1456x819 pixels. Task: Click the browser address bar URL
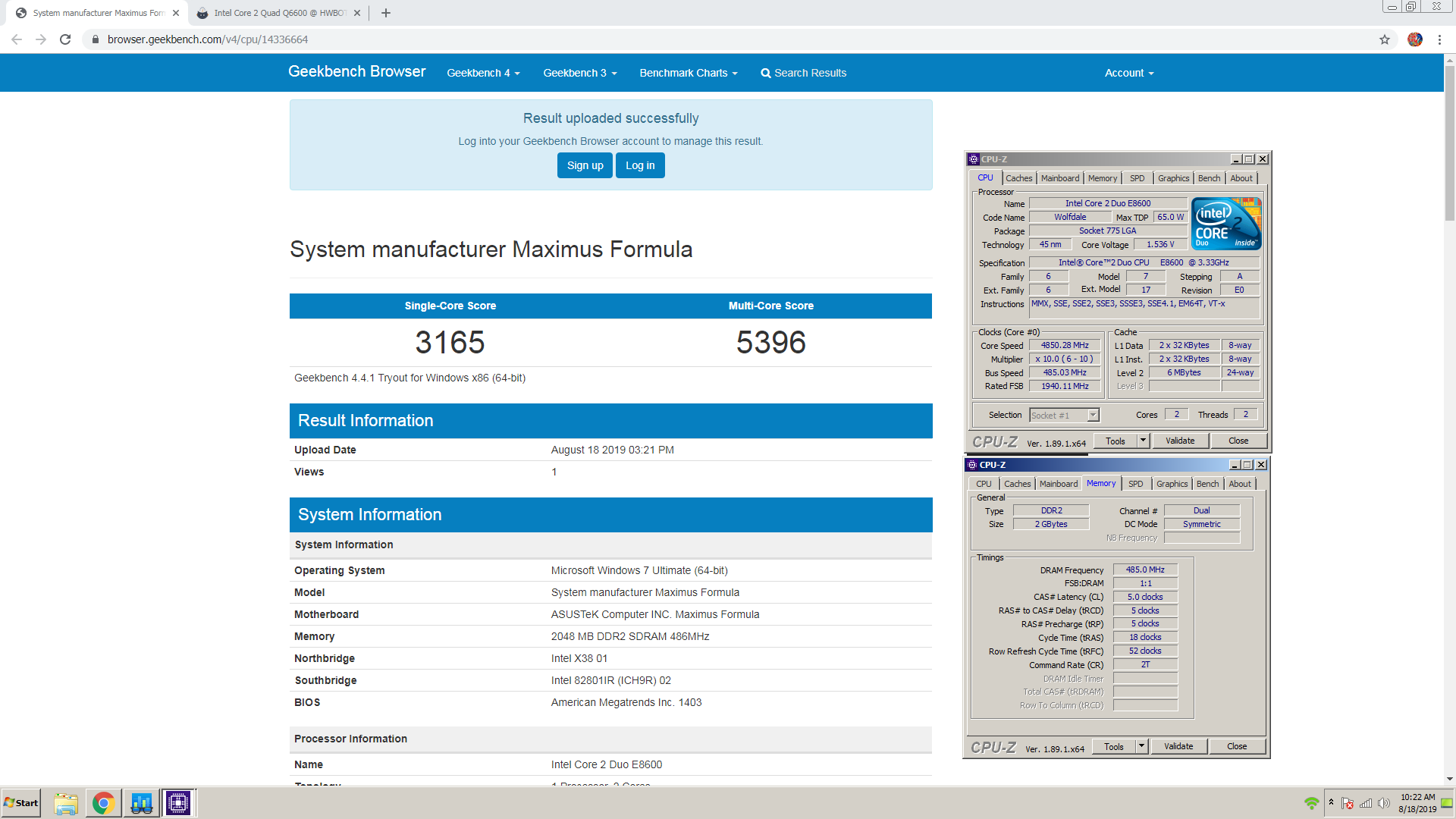point(208,39)
